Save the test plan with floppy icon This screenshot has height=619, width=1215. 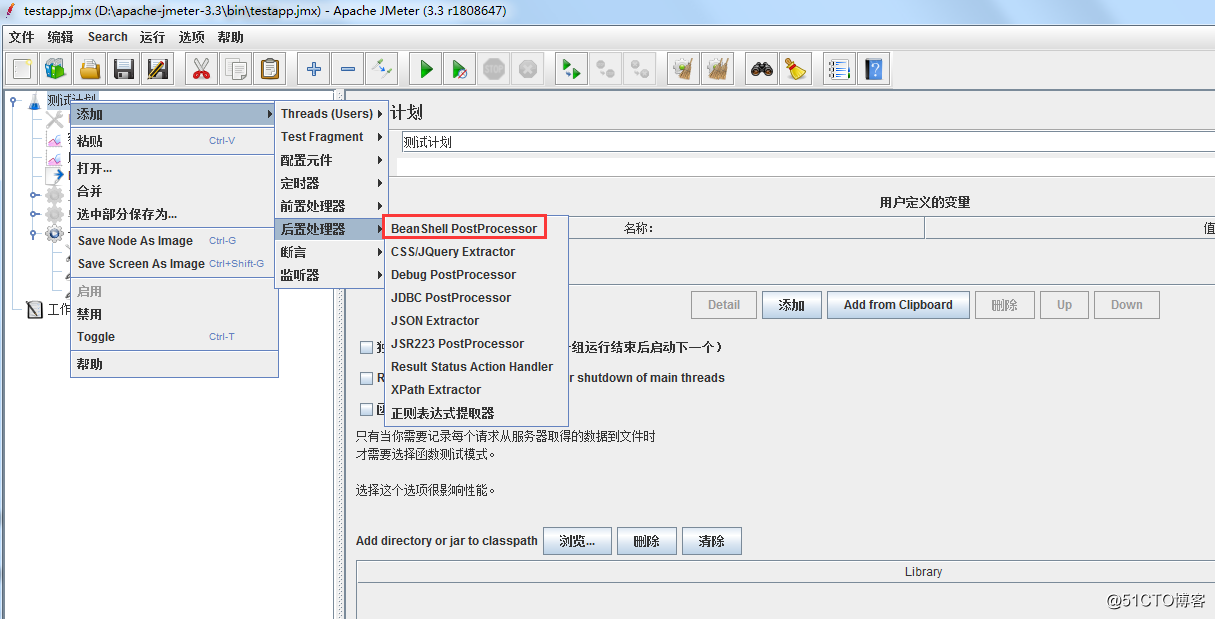[x=124, y=69]
